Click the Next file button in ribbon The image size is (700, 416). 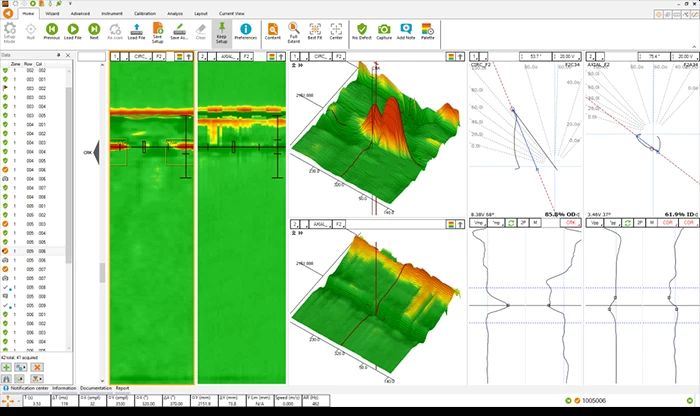94,29
